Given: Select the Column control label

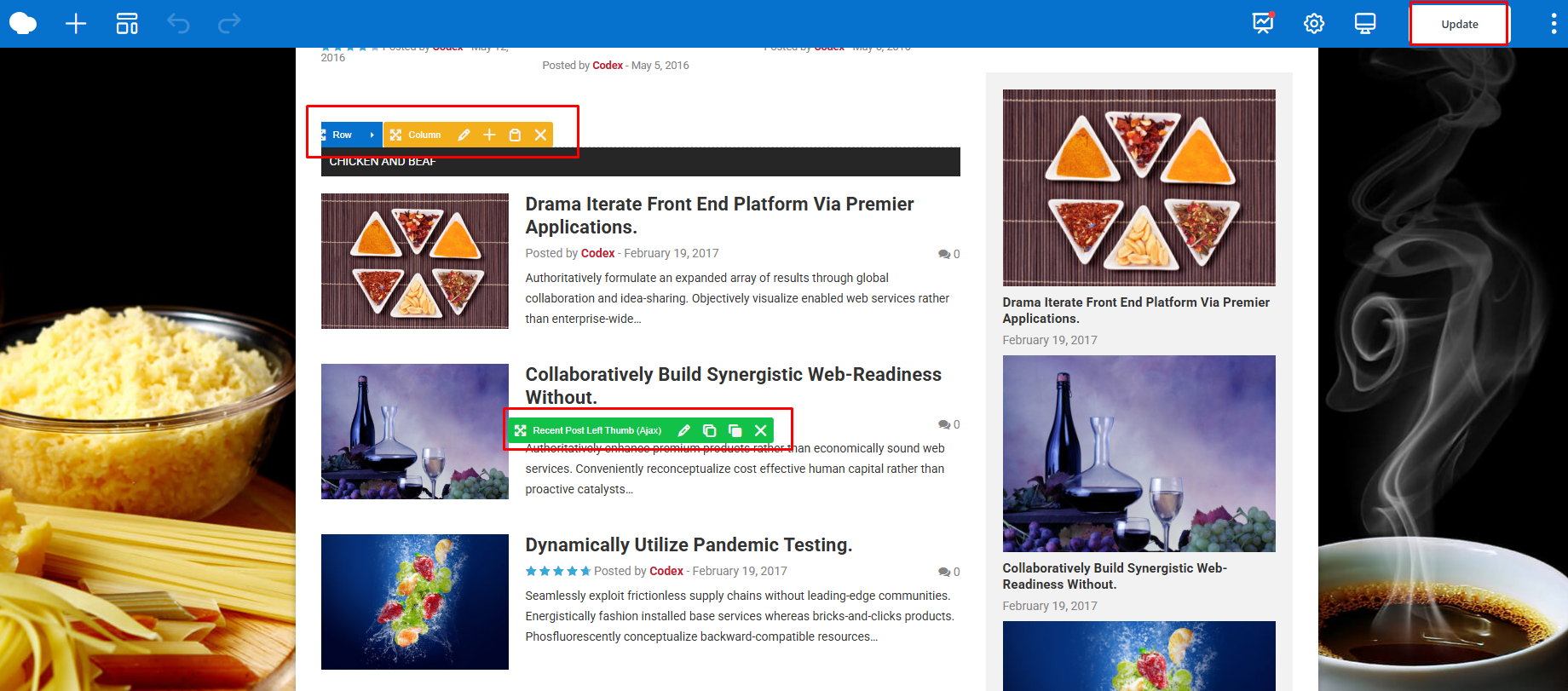Looking at the screenshot, I should pos(424,135).
